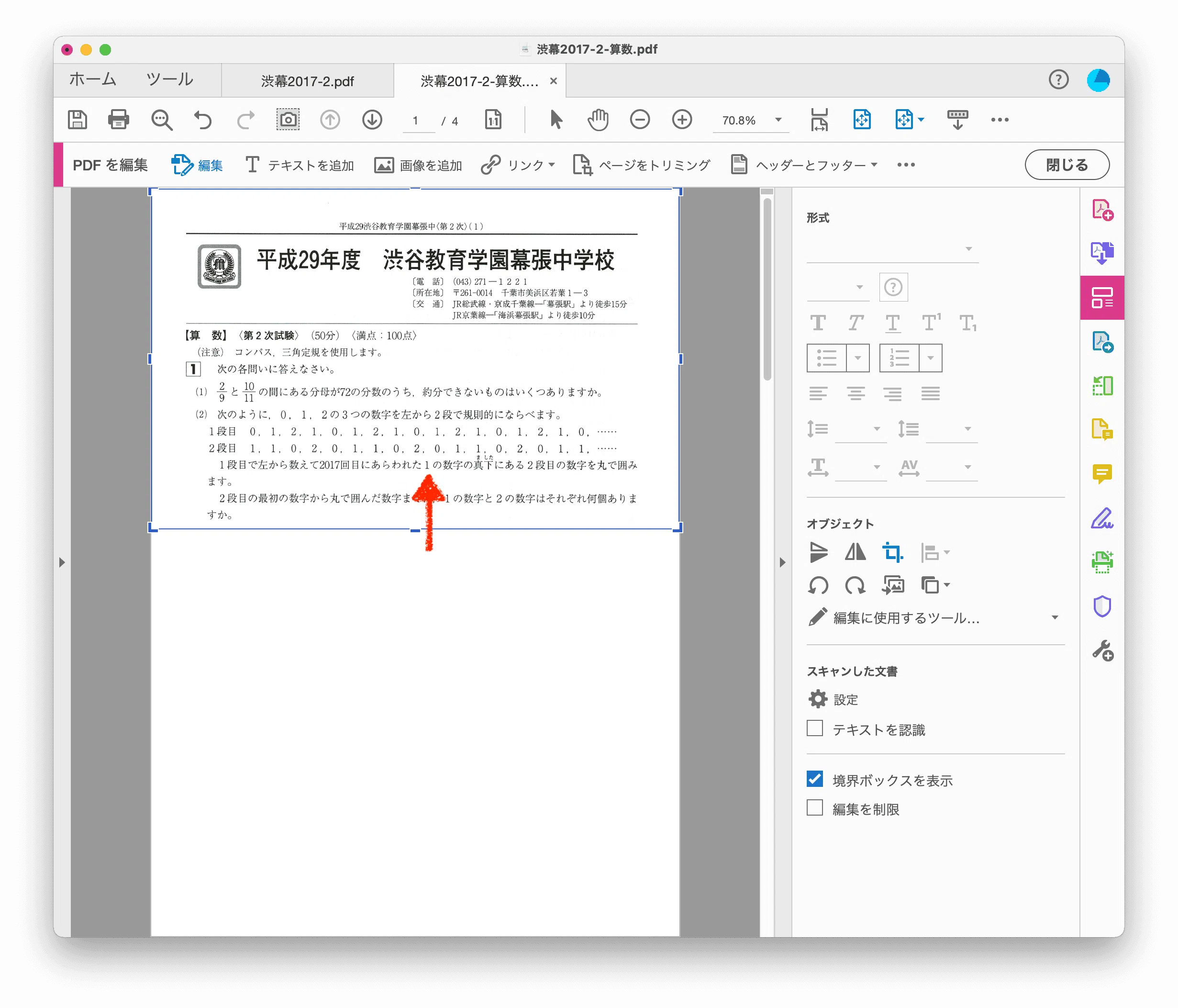Screen dimensions: 1178x1008
Task: Open Protect shield tool in sidebar
Action: click(x=1102, y=606)
